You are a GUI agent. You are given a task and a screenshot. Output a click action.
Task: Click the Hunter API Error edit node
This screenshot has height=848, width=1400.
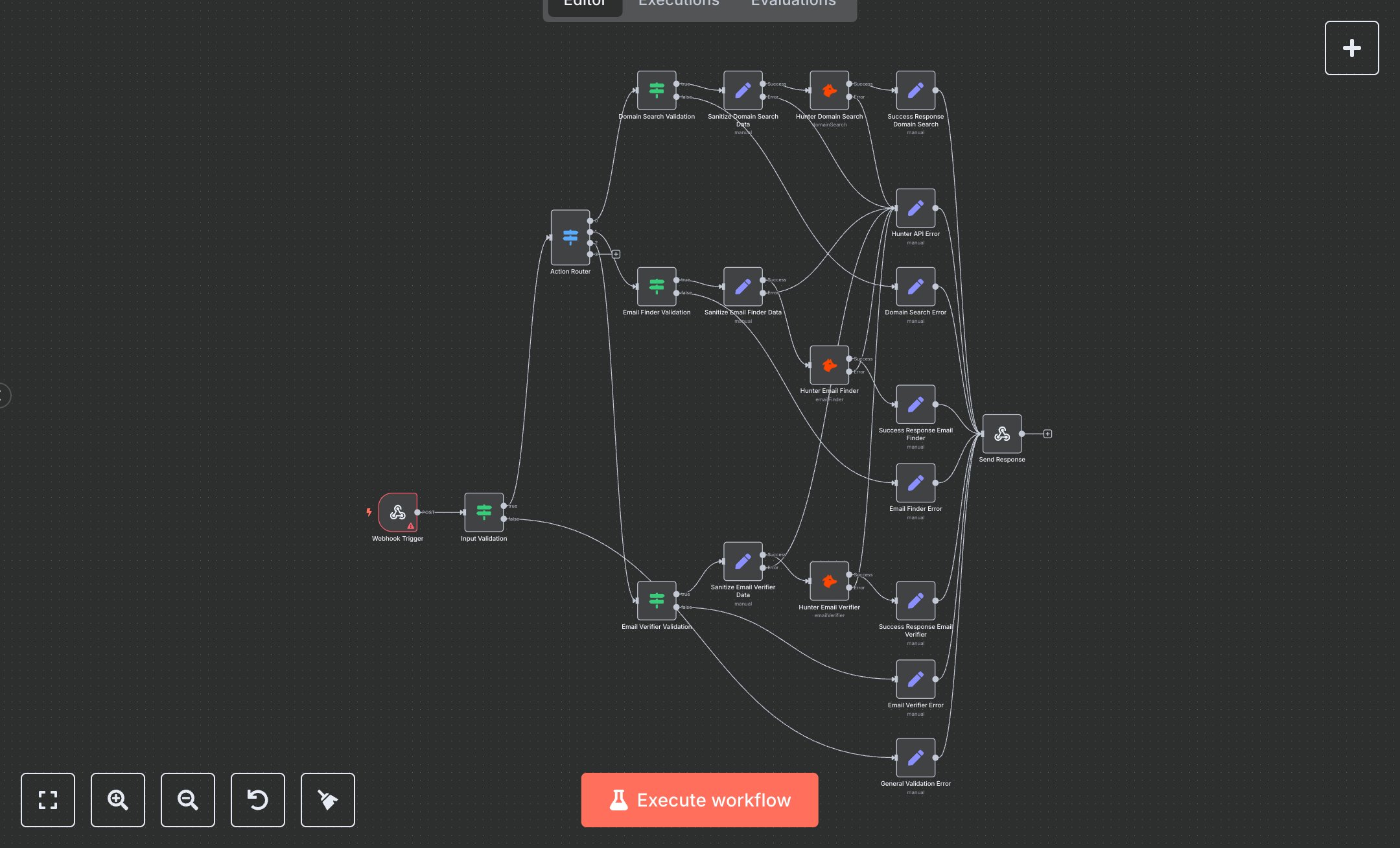click(x=915, y=208)
